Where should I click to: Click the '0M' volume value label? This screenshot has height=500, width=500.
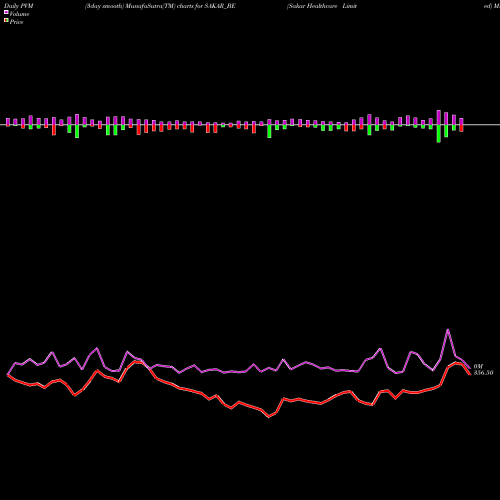478,366
